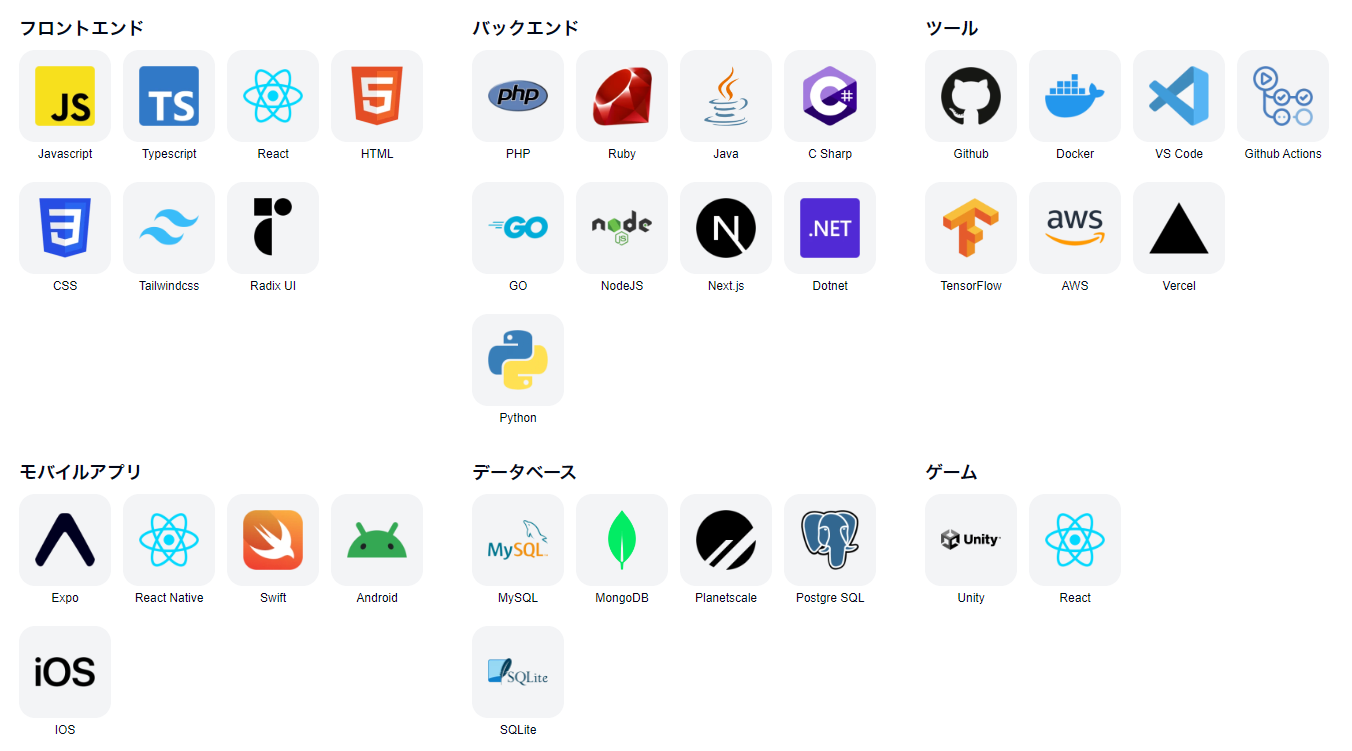
Task: Open the Docker whale icon
Action: pos(1075,96)
